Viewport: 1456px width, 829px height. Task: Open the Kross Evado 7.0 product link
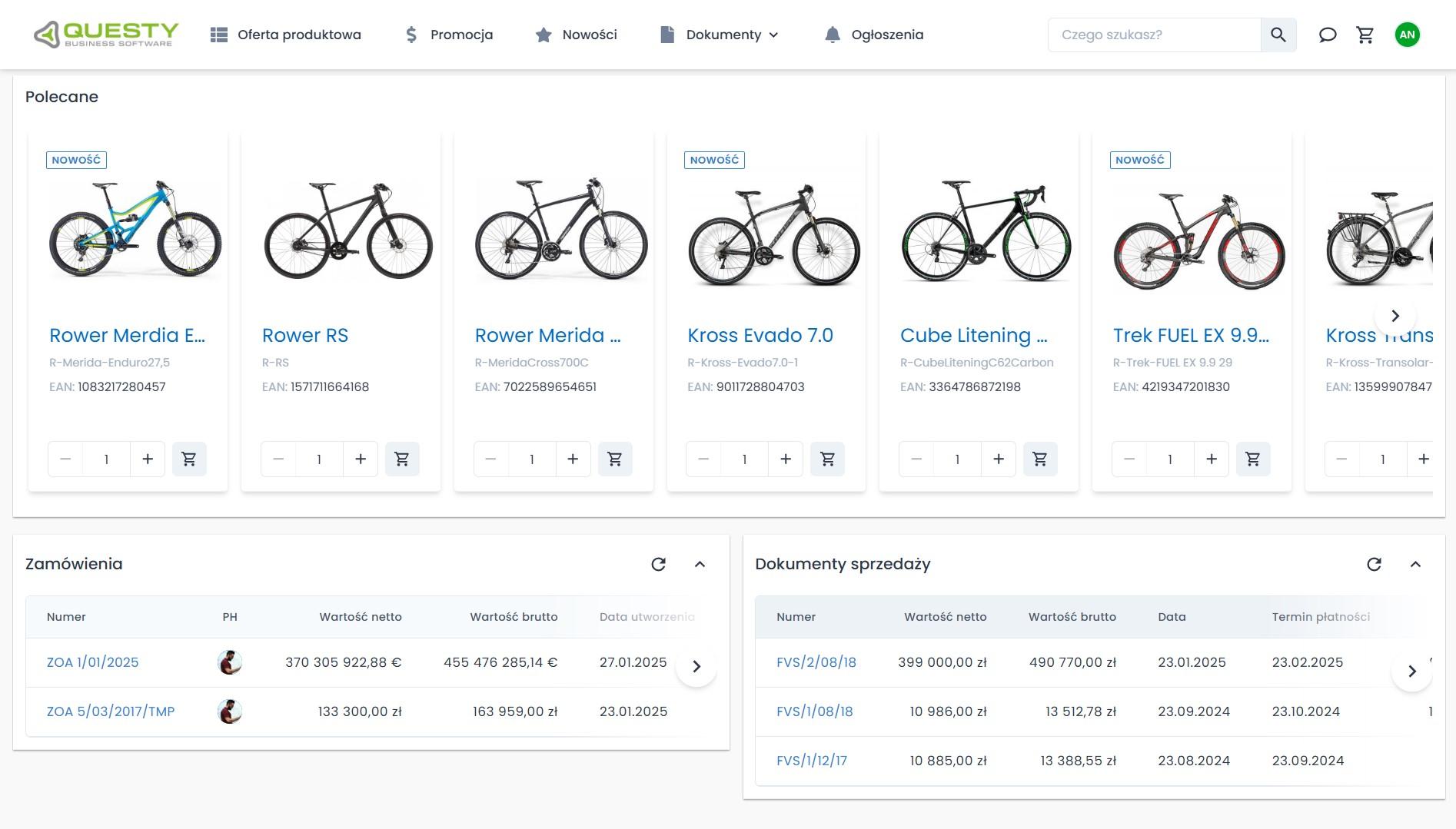(760, 336)
